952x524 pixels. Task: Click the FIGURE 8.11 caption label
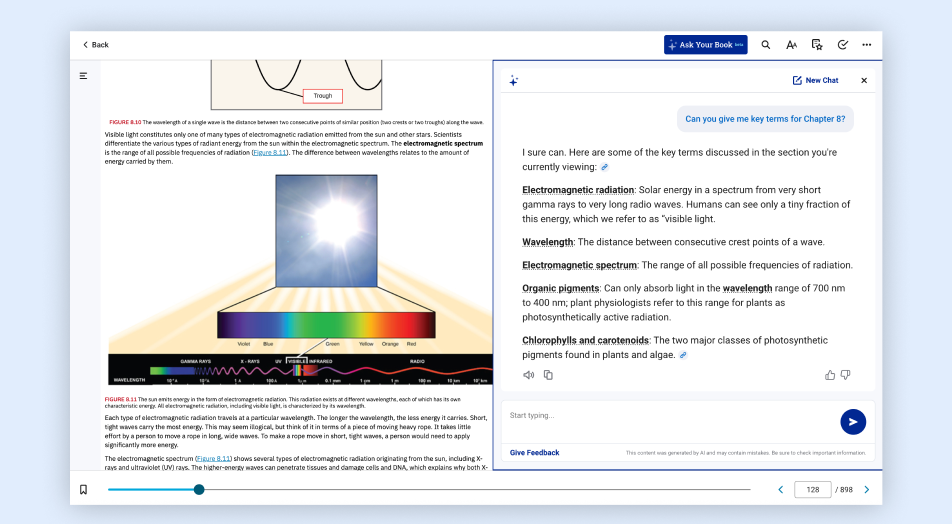tap(120, 400)
